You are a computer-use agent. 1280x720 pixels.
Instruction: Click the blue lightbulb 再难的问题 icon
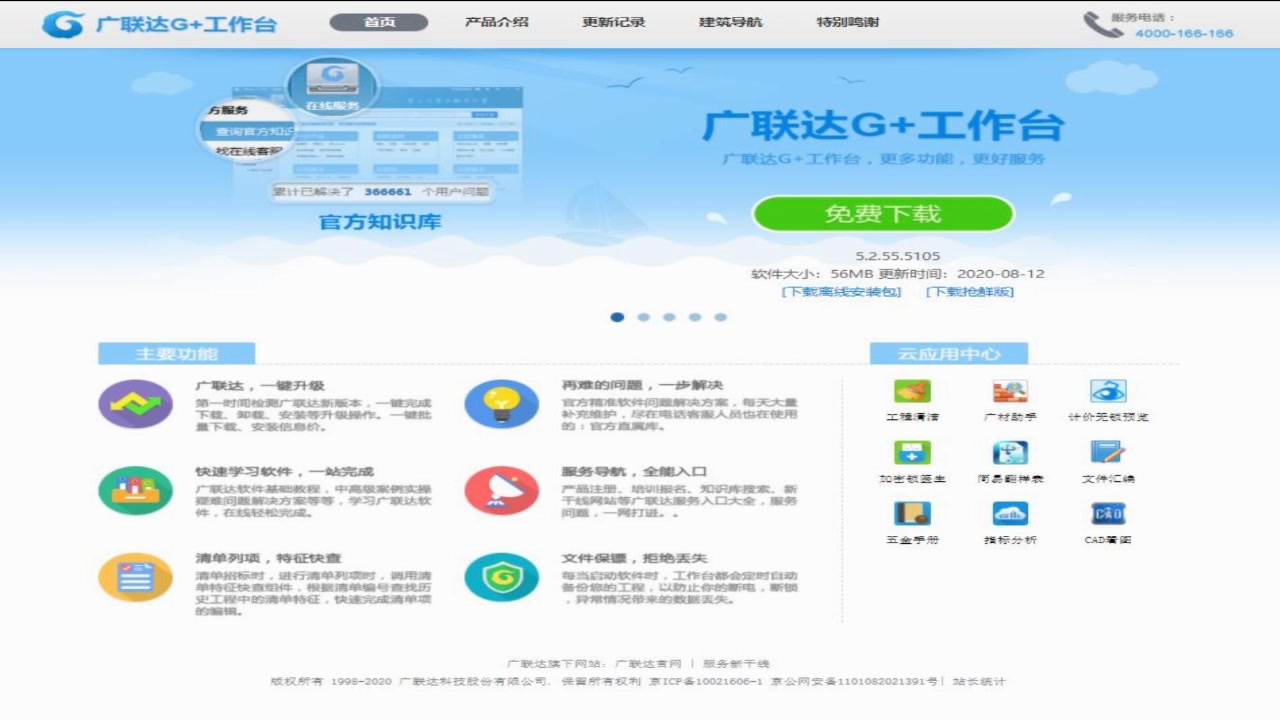[502, 404]
